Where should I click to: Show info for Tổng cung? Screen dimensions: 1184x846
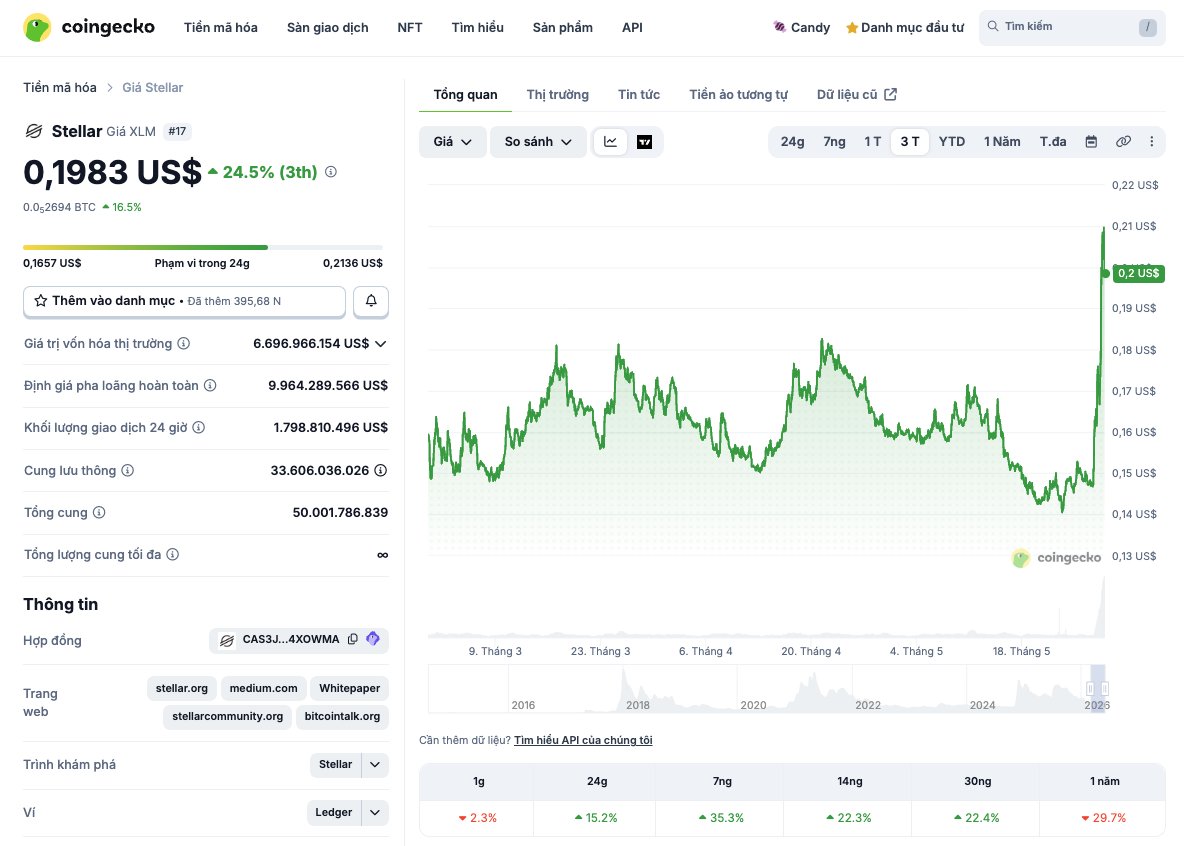point(99,512)
